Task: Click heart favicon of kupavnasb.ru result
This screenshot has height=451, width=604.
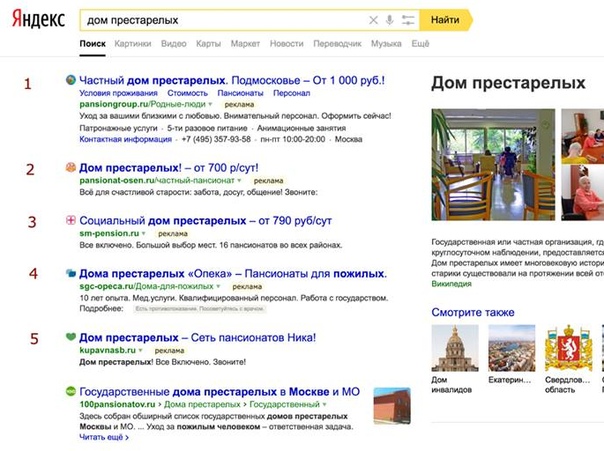Action: 70,337
